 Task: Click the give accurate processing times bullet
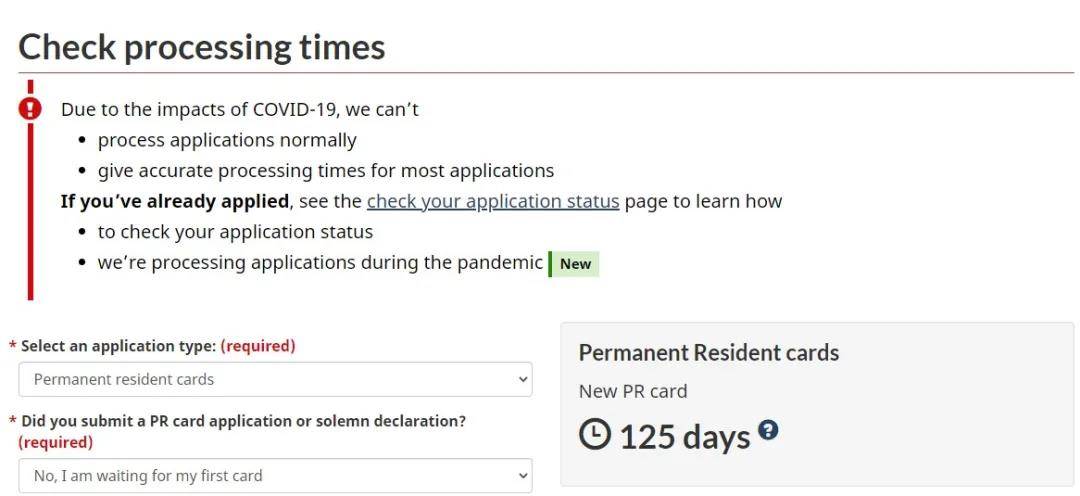coord(326,171)
